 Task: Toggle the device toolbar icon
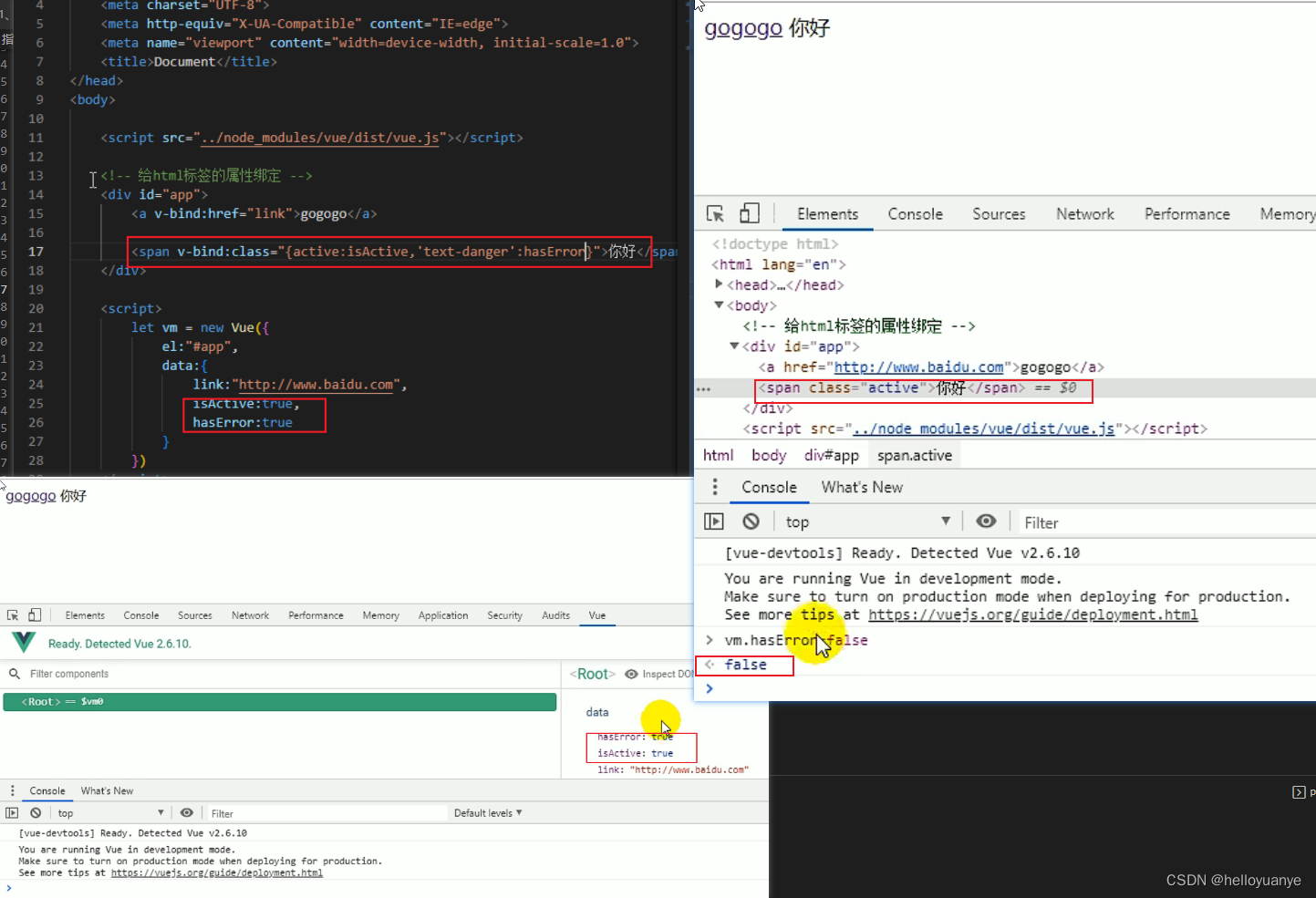pos(750,212)
